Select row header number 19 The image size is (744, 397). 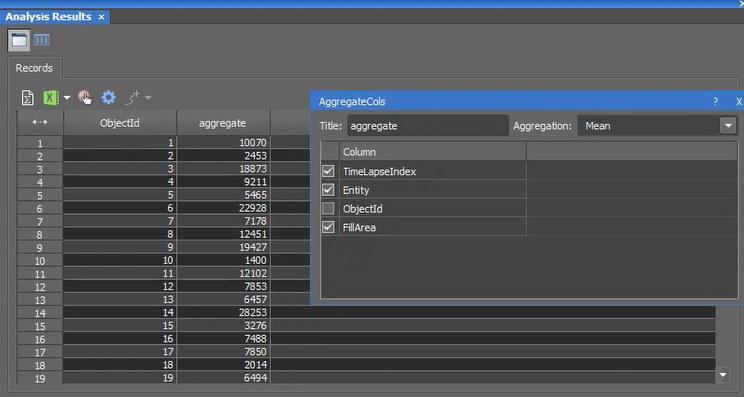[40, 378]
